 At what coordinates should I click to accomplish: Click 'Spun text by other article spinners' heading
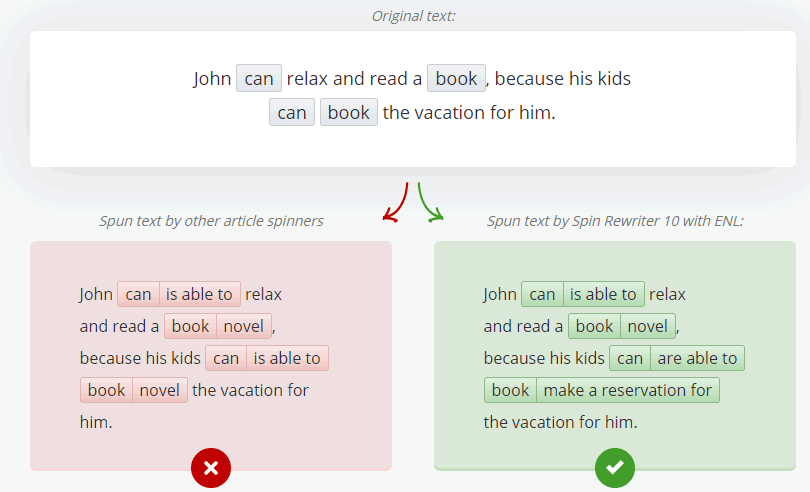tap(211, 221)
